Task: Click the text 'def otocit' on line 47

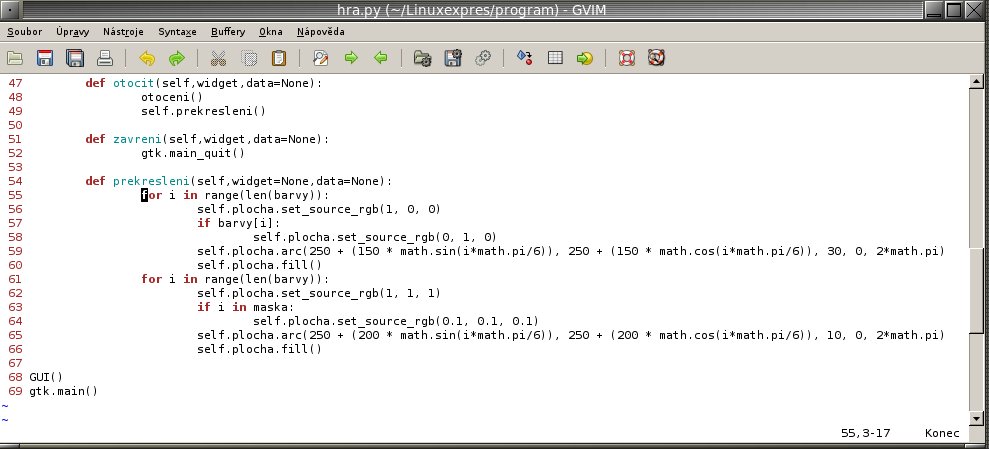Action: (120, 83)
